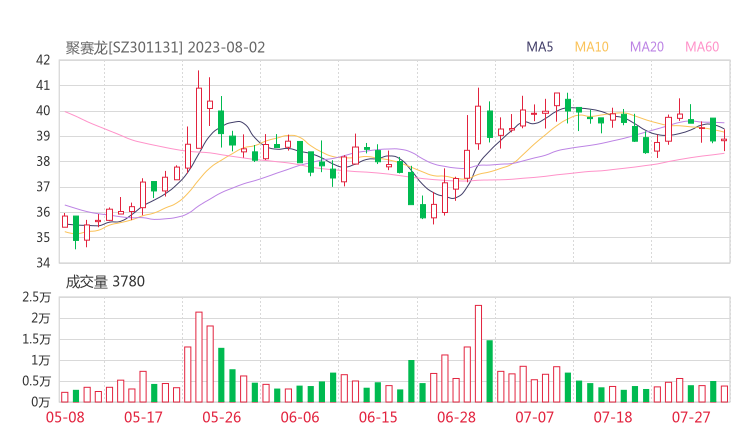Click the 05-08 date label
Viewport: 740px width, 440px height.
[65, 417]
